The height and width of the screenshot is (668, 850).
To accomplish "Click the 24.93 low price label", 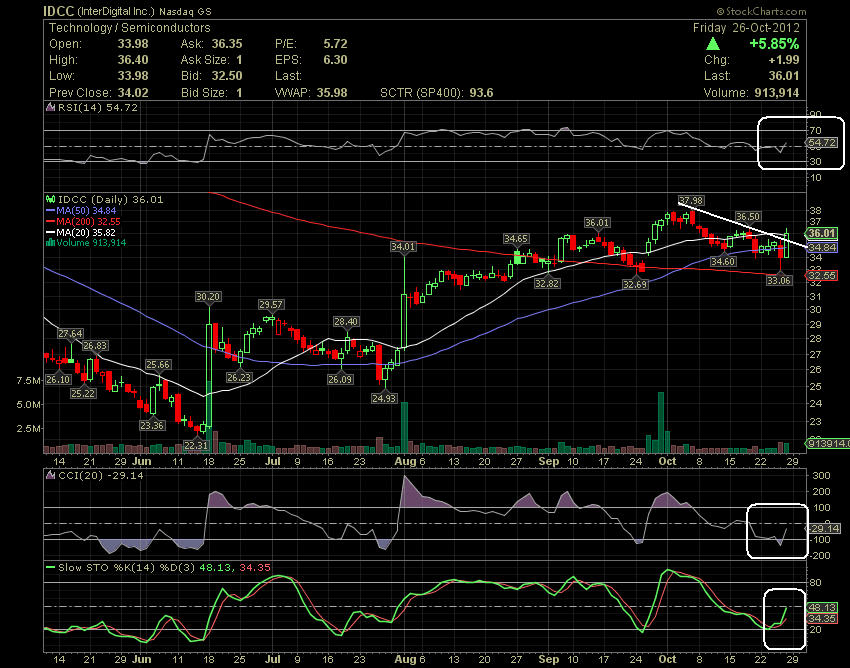I will point(384,399).
